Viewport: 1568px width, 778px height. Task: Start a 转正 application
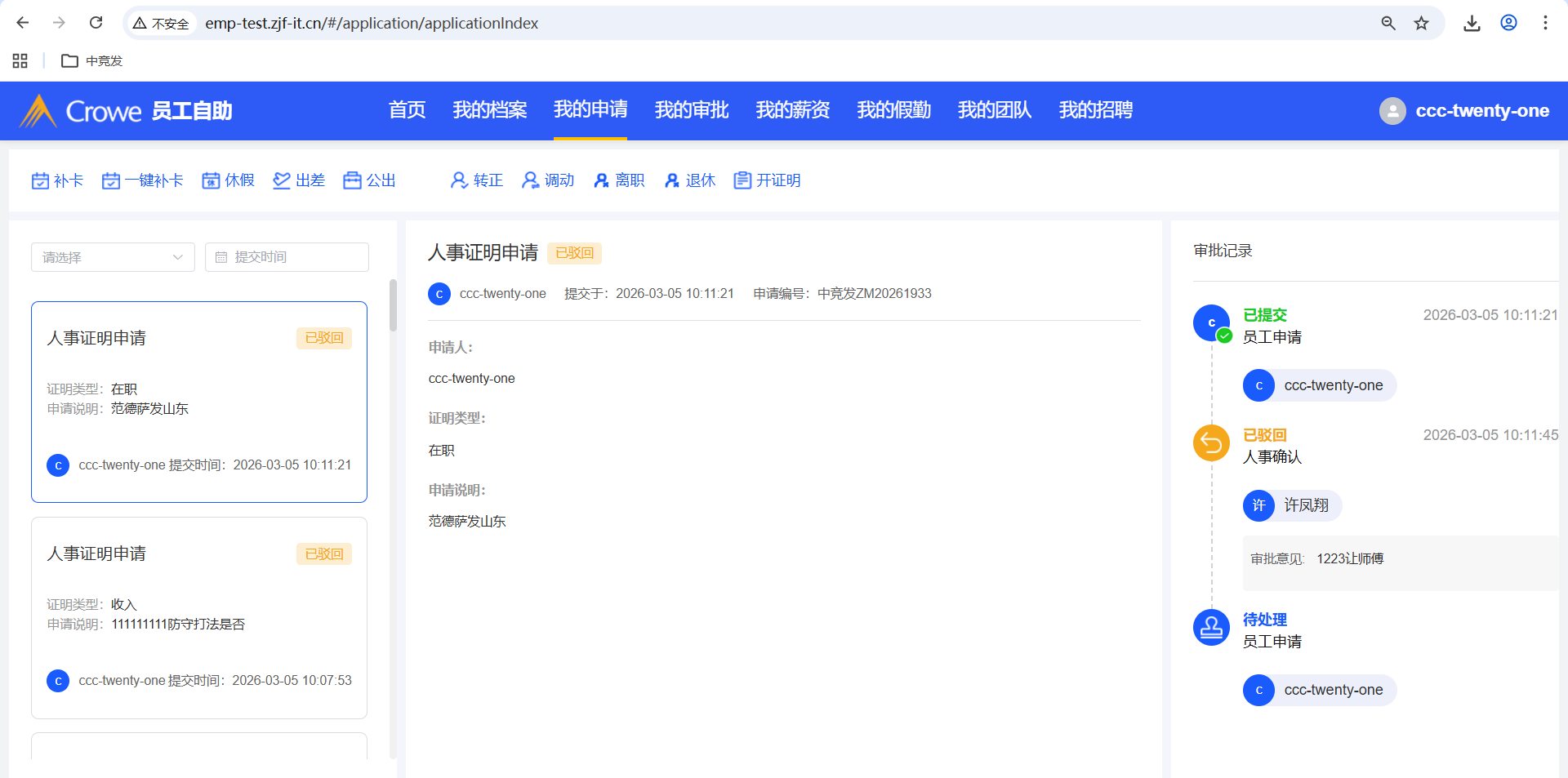pos(477,180)
